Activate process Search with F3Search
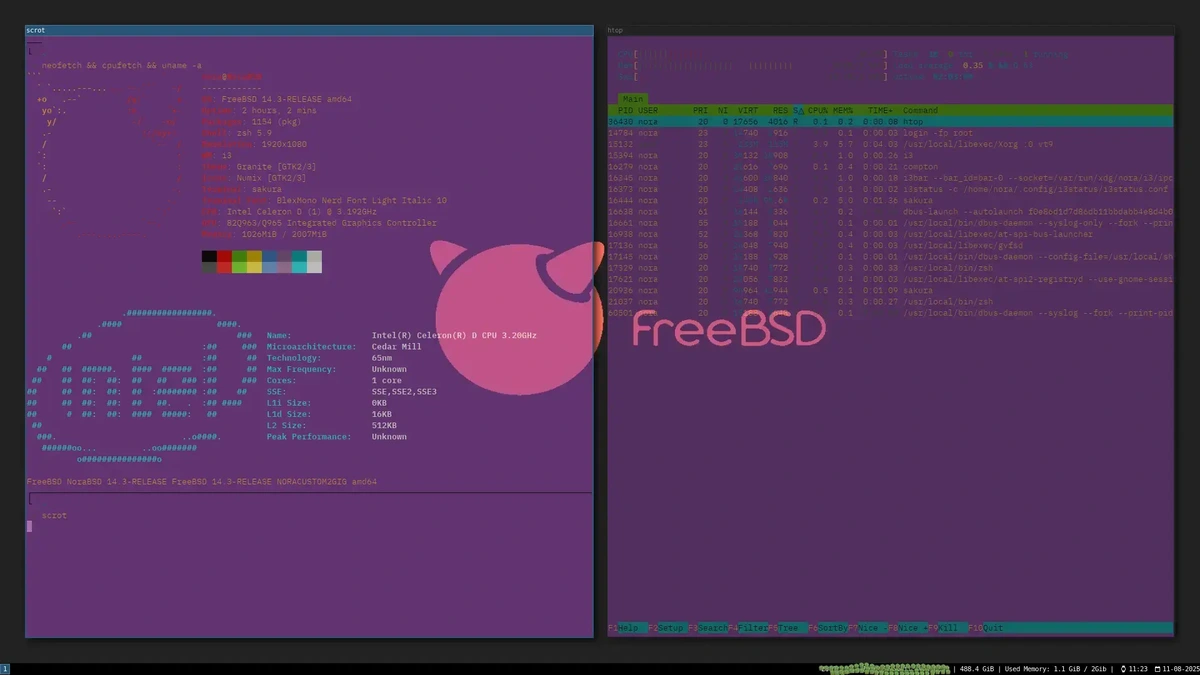Image resolution: width=1200 pixels, height=675 pixels. [707, 628]
